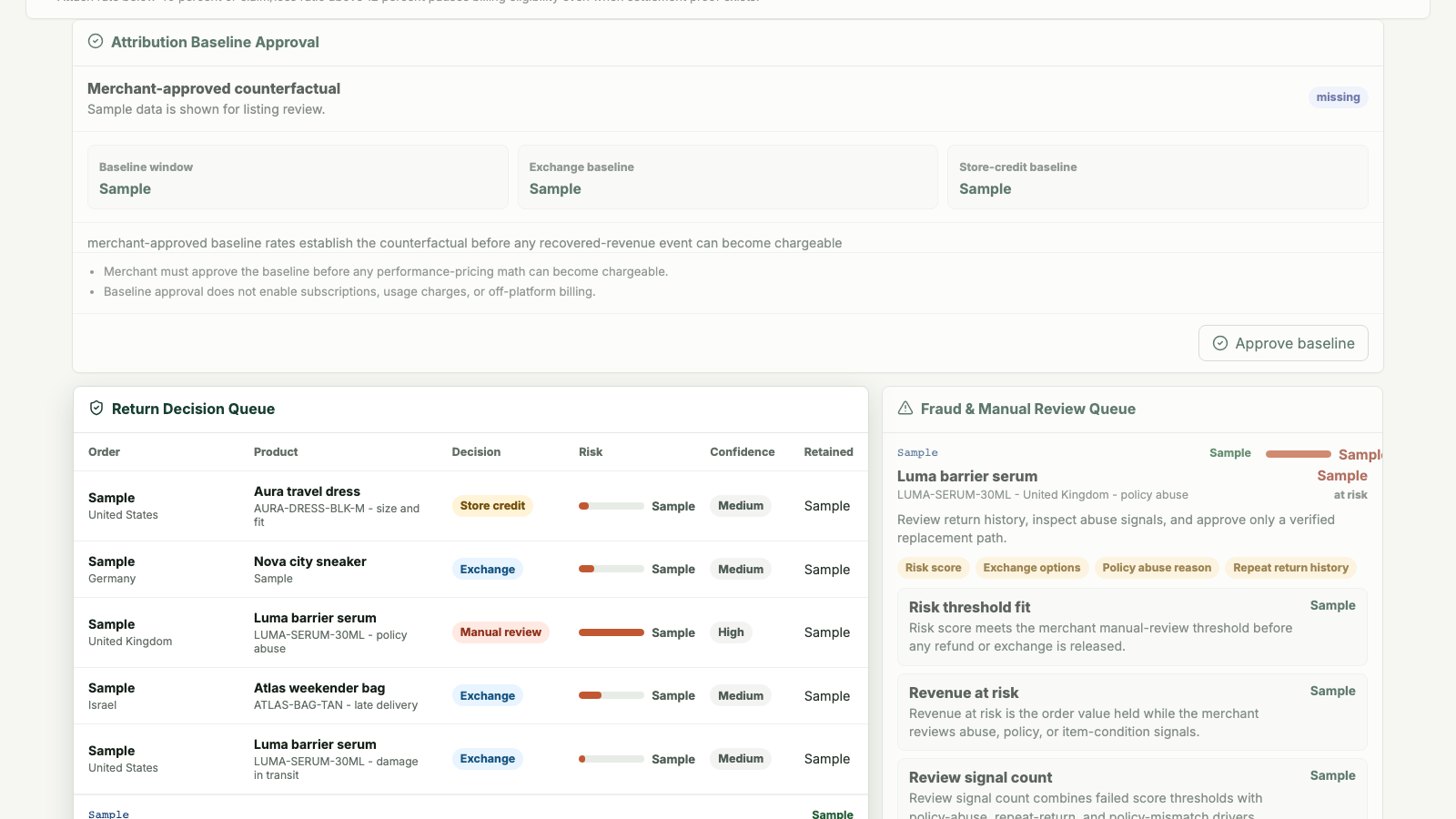Click the Medium confidence badge for Atlas weekender bag
The width and height of the screenshot is (1456, 819).
[741, 696]
